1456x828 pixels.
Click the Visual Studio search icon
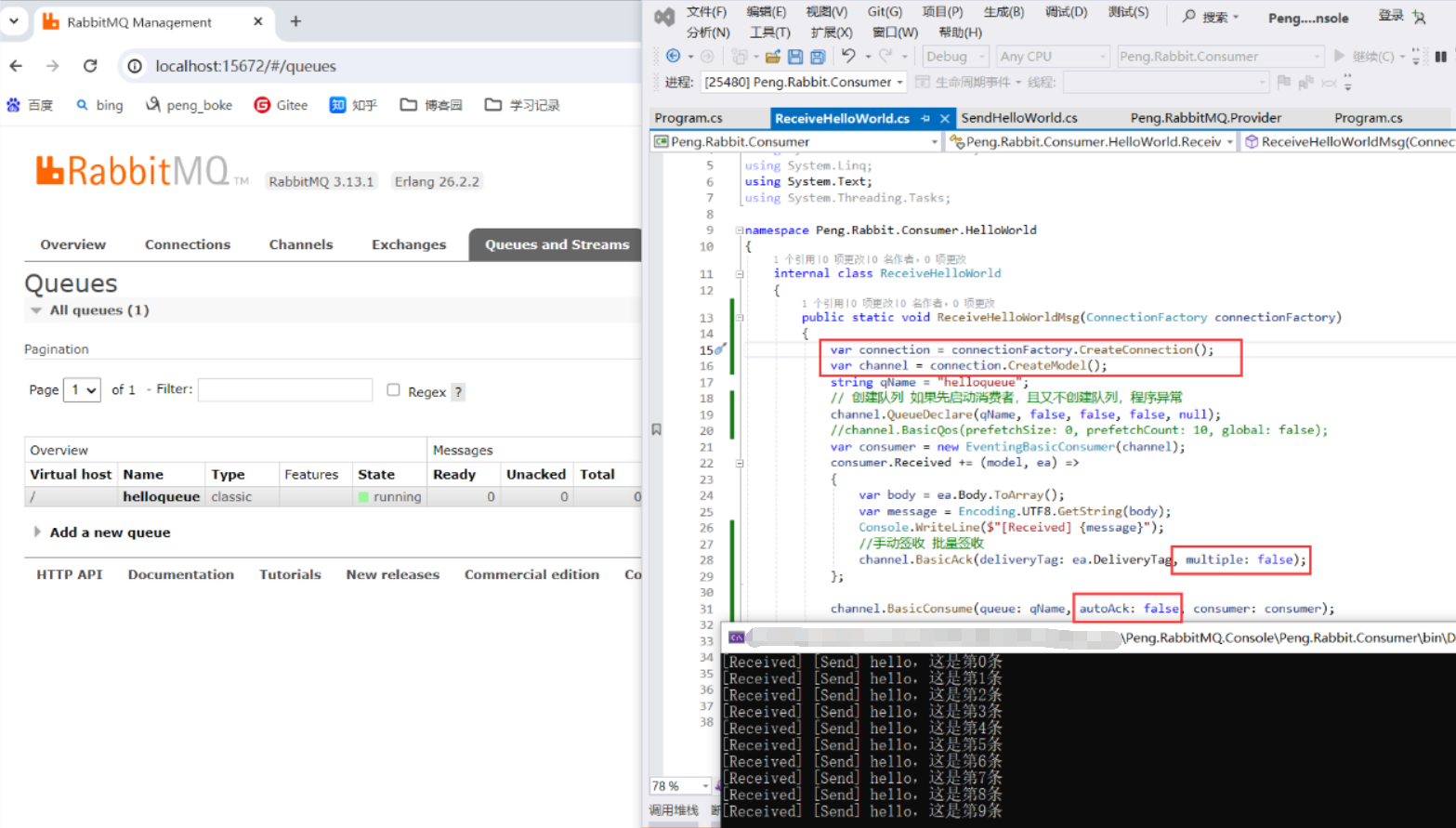point(1189,17)
